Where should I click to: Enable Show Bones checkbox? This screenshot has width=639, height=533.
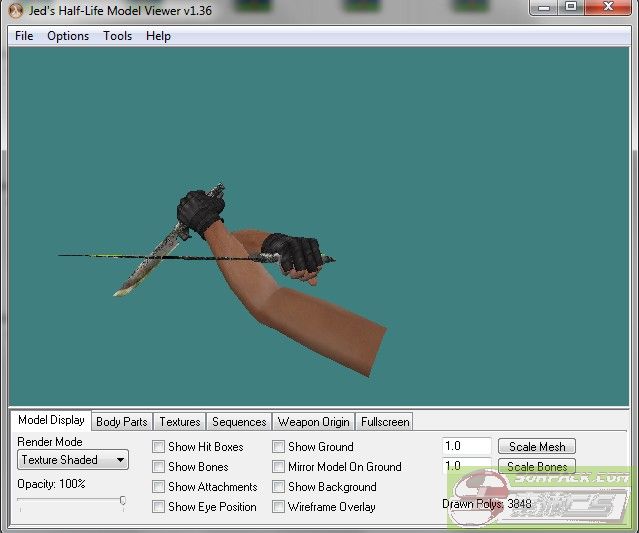(x=159, y=467)
